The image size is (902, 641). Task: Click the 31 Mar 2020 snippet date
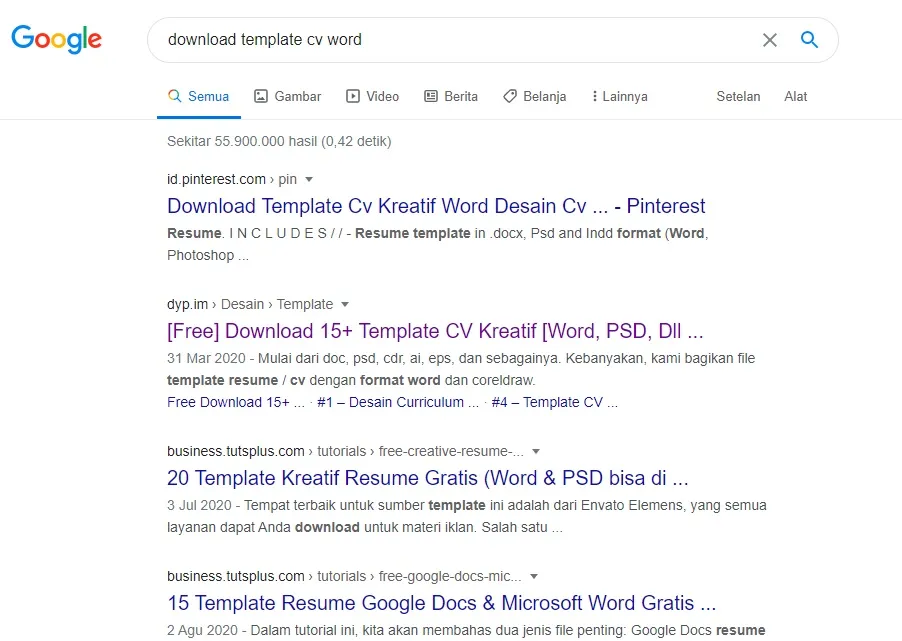coord(206,358)
